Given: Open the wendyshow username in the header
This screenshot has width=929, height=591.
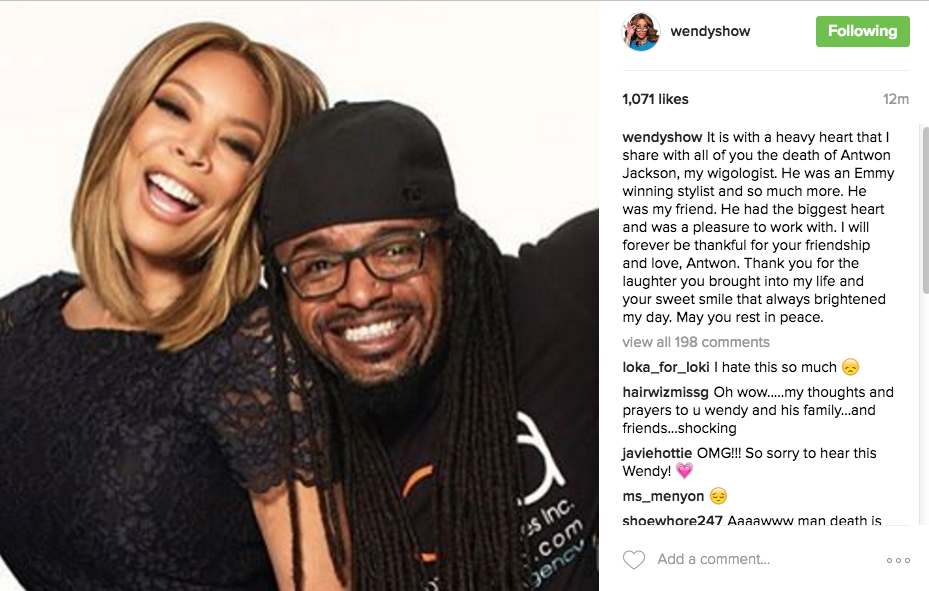Looking at the screenshot, I should (x=710, y=31).
